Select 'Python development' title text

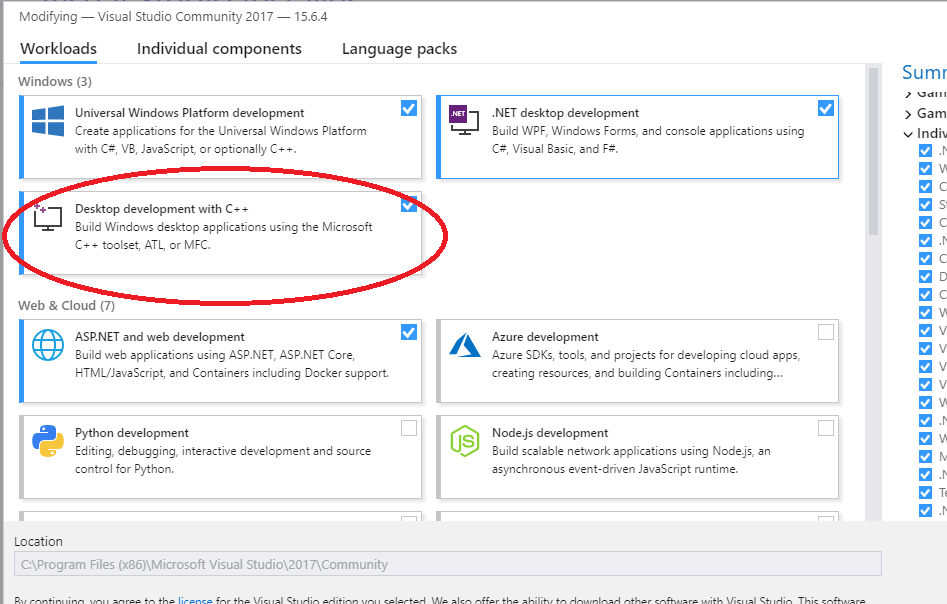(132, 433)
